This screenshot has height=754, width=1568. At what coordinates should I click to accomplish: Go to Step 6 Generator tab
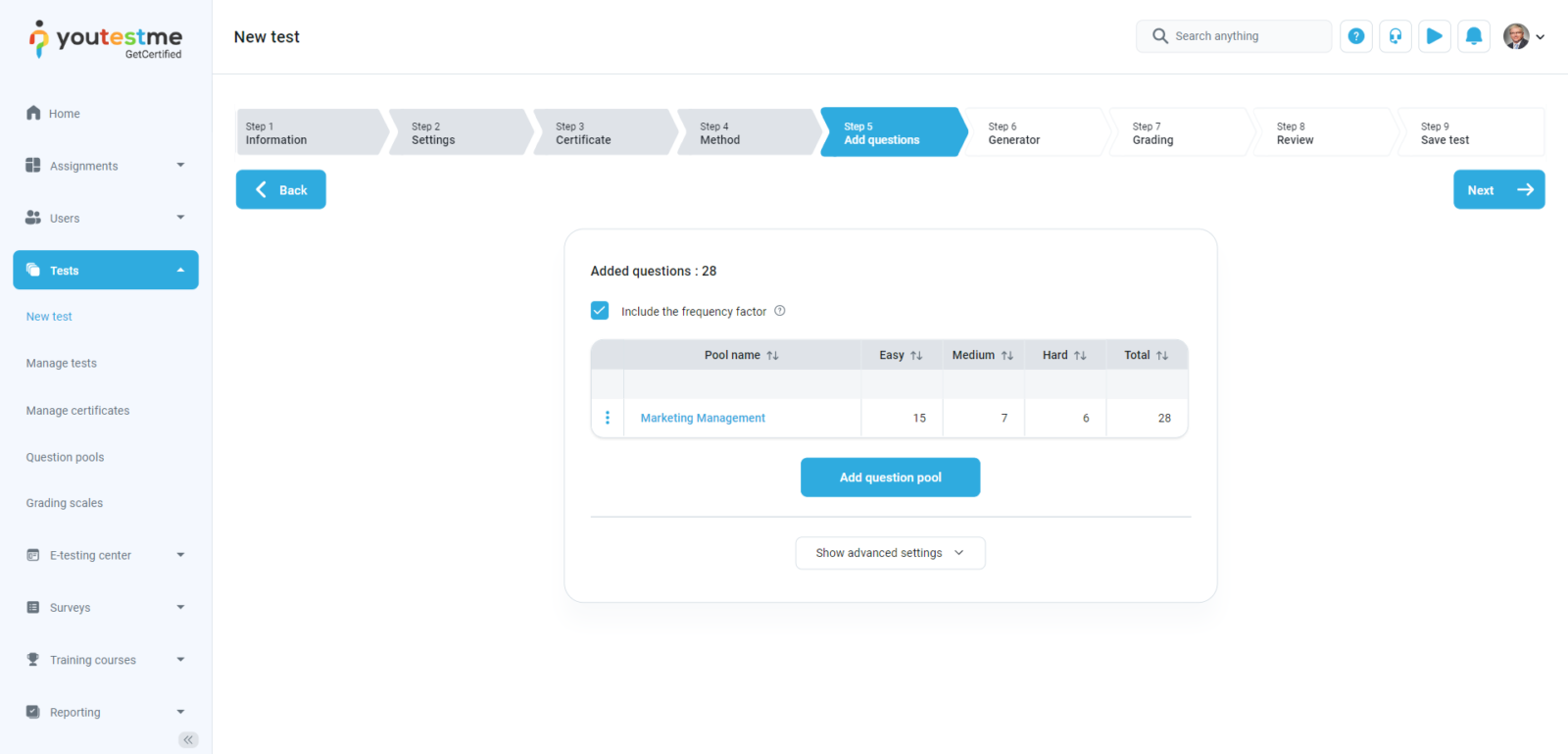pos(1034,132)
